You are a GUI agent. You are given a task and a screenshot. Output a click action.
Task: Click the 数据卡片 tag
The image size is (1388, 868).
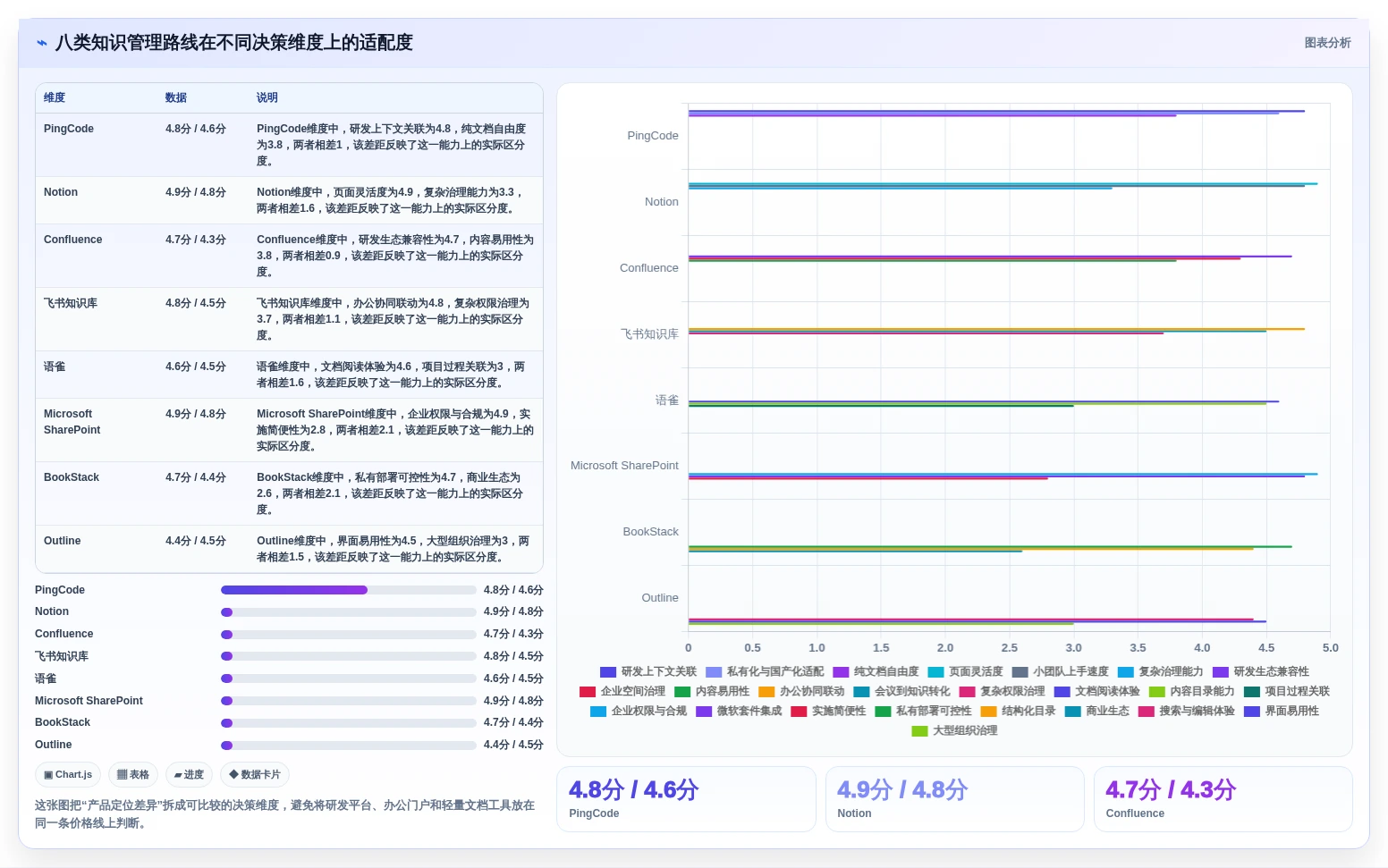click(255, 775)
